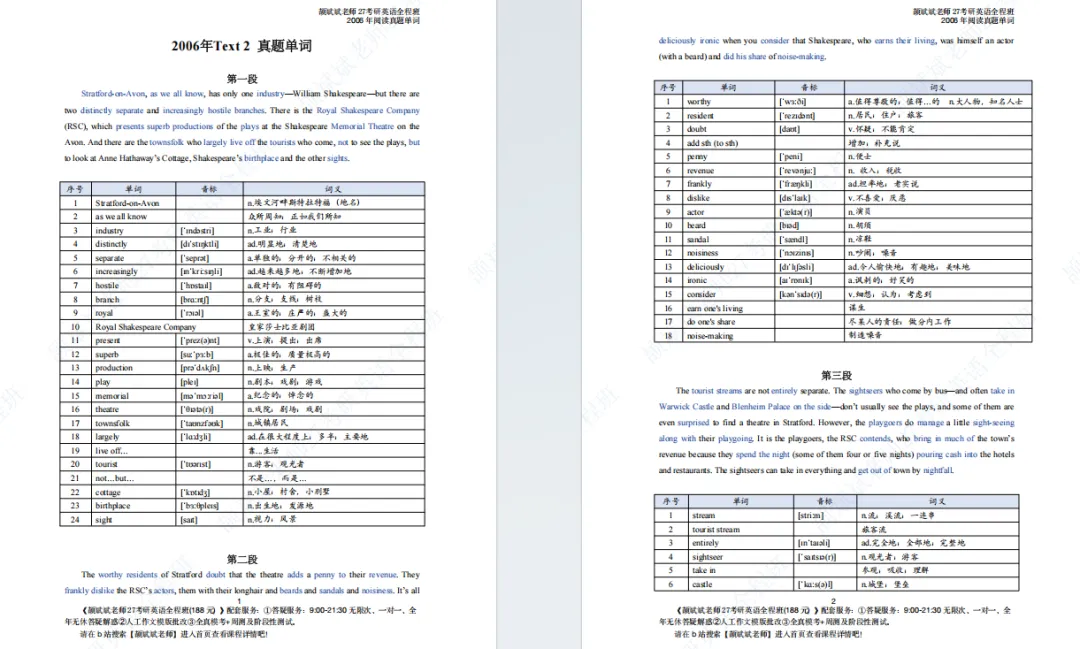Click 'Blenheim Palace' in the third paragraph

[x=760, y=406]
